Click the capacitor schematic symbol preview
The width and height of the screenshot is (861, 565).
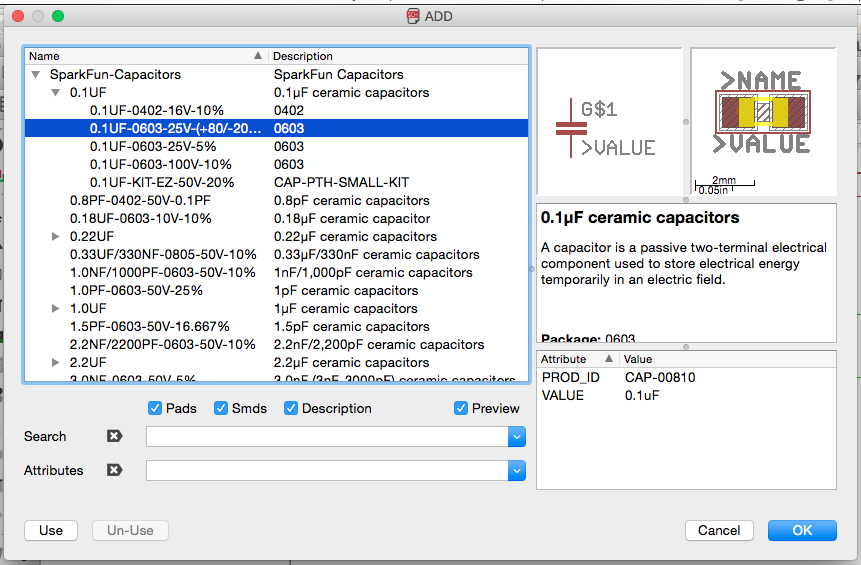coord(610,121)
